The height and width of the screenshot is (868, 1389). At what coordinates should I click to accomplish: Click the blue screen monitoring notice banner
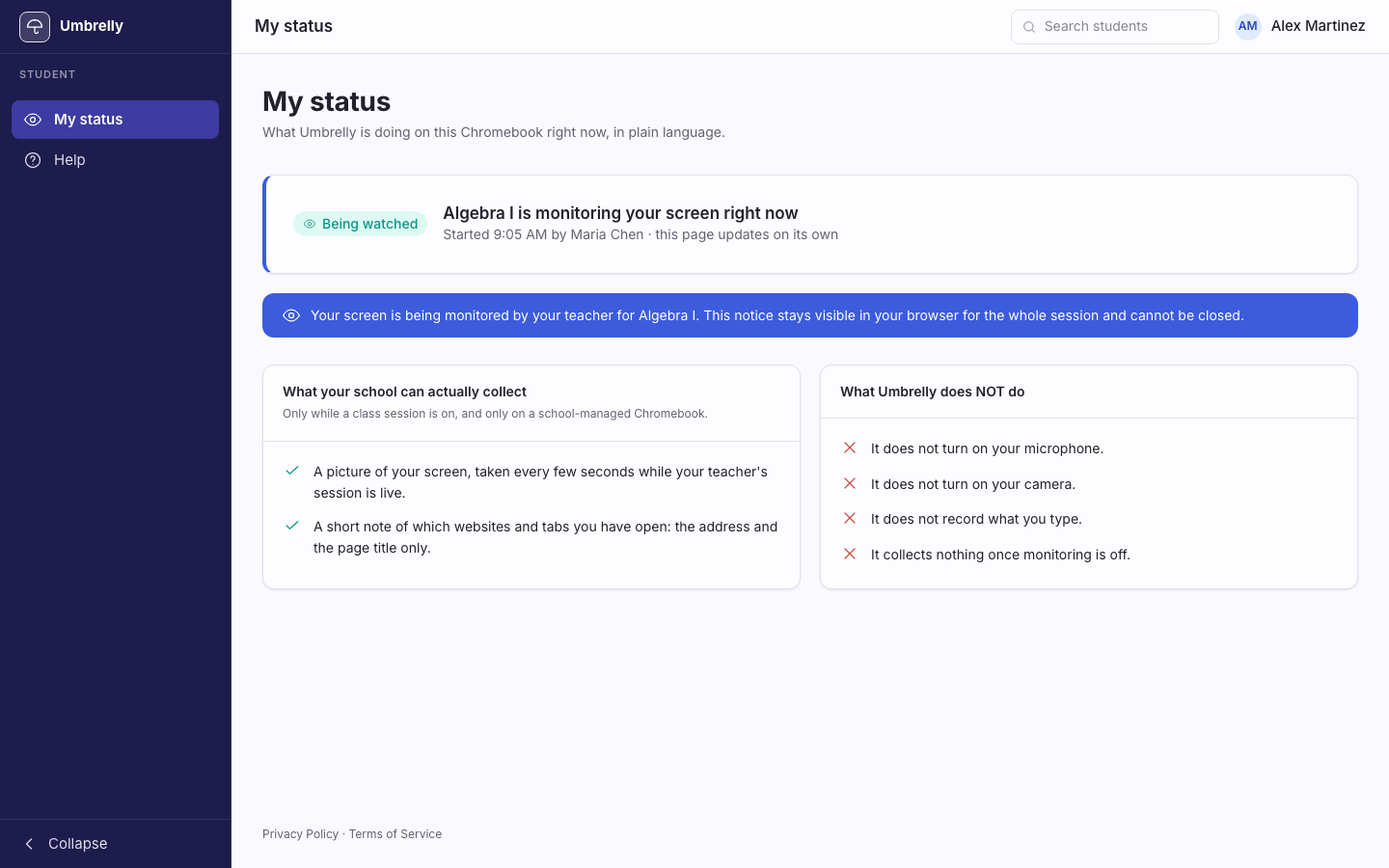tap(810, 315)
